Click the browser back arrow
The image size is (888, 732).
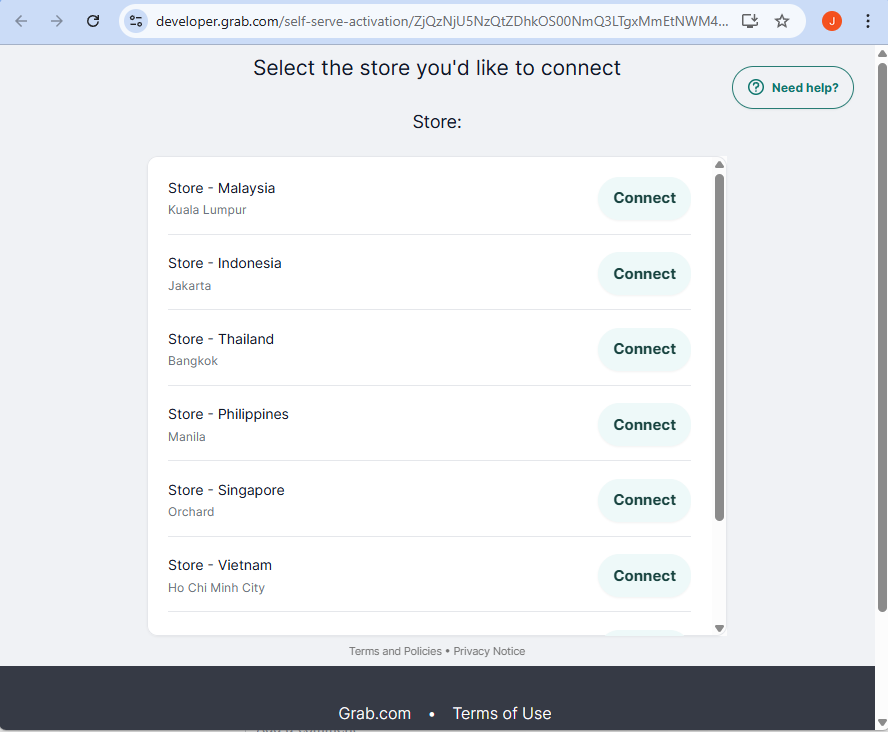click(x=21, y=21)
